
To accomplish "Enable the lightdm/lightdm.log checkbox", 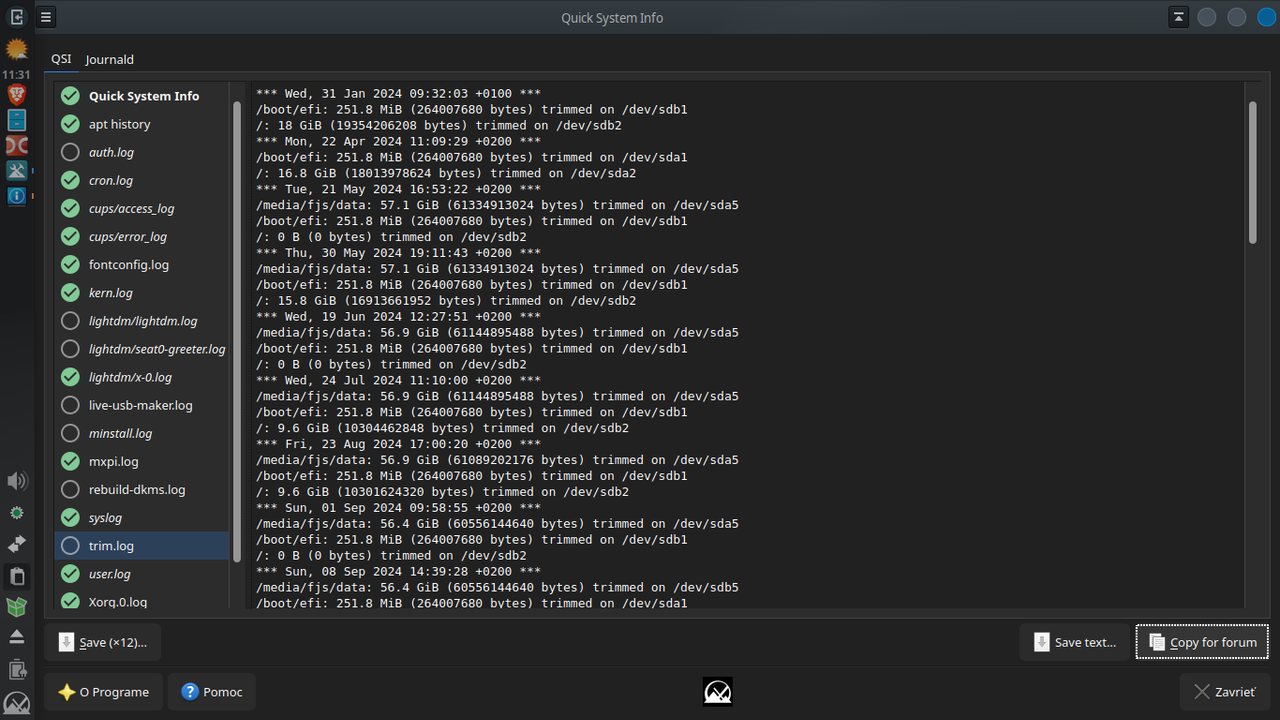I will point(70,321).
